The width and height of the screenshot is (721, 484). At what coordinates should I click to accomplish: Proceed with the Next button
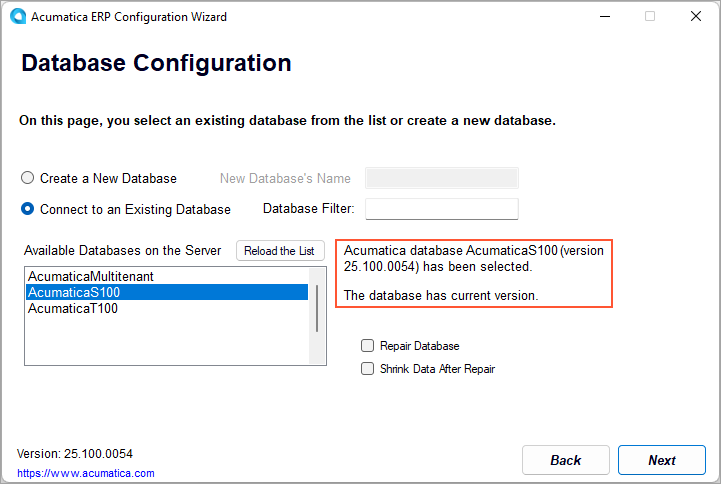(x=661, y=460)
